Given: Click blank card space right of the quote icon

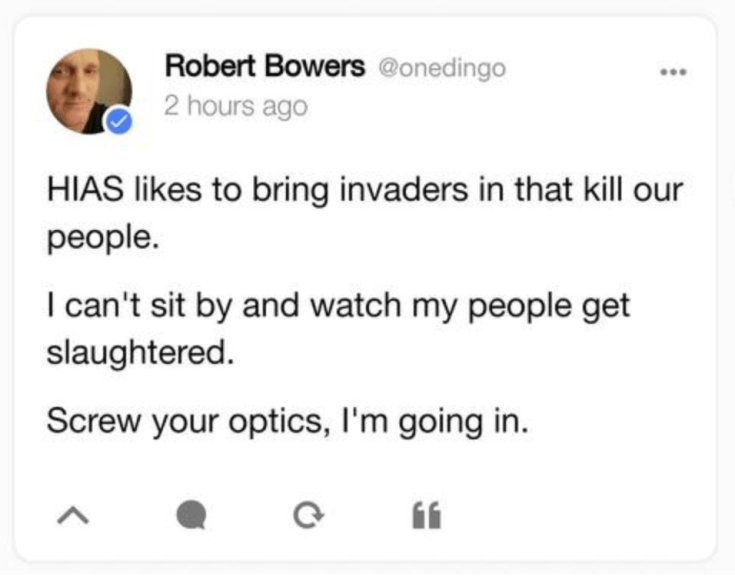Looking at the screenshot, I should [570, 516].
